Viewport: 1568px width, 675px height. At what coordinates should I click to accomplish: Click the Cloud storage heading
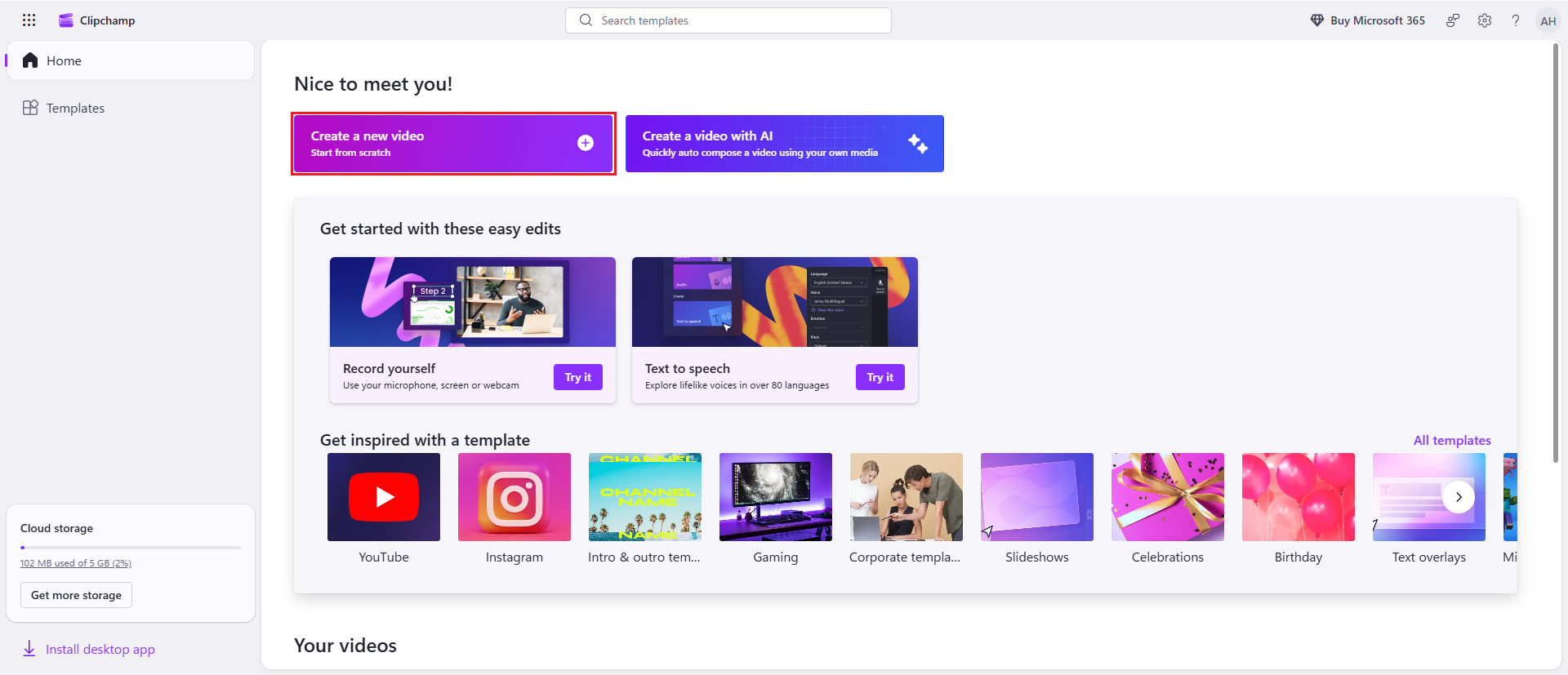56,528
